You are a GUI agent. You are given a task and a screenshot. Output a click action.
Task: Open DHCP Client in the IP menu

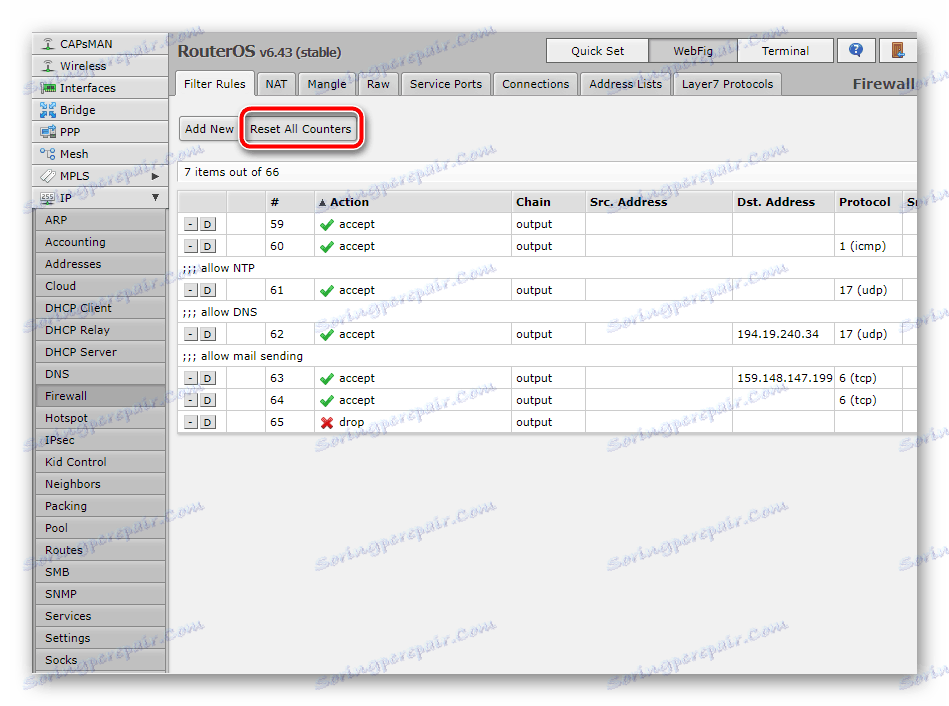[100, 308]
